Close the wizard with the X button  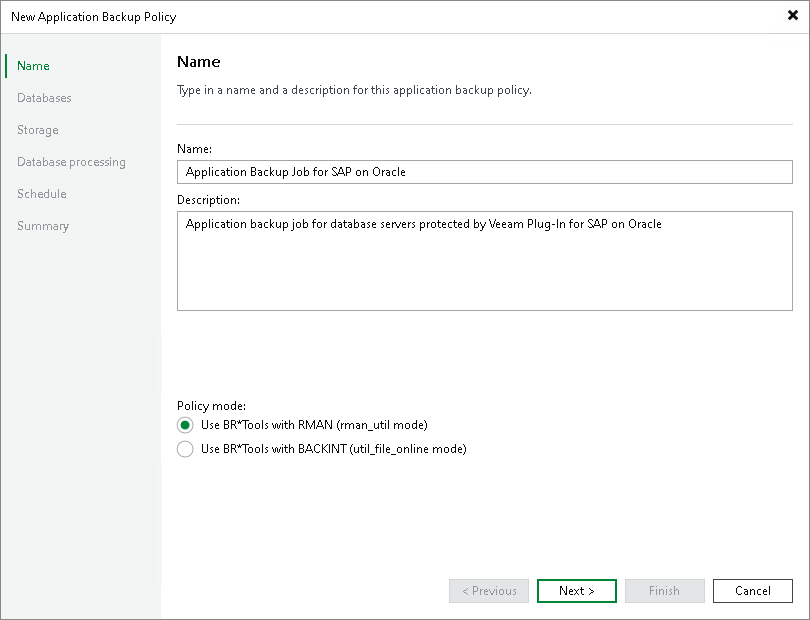793,16
